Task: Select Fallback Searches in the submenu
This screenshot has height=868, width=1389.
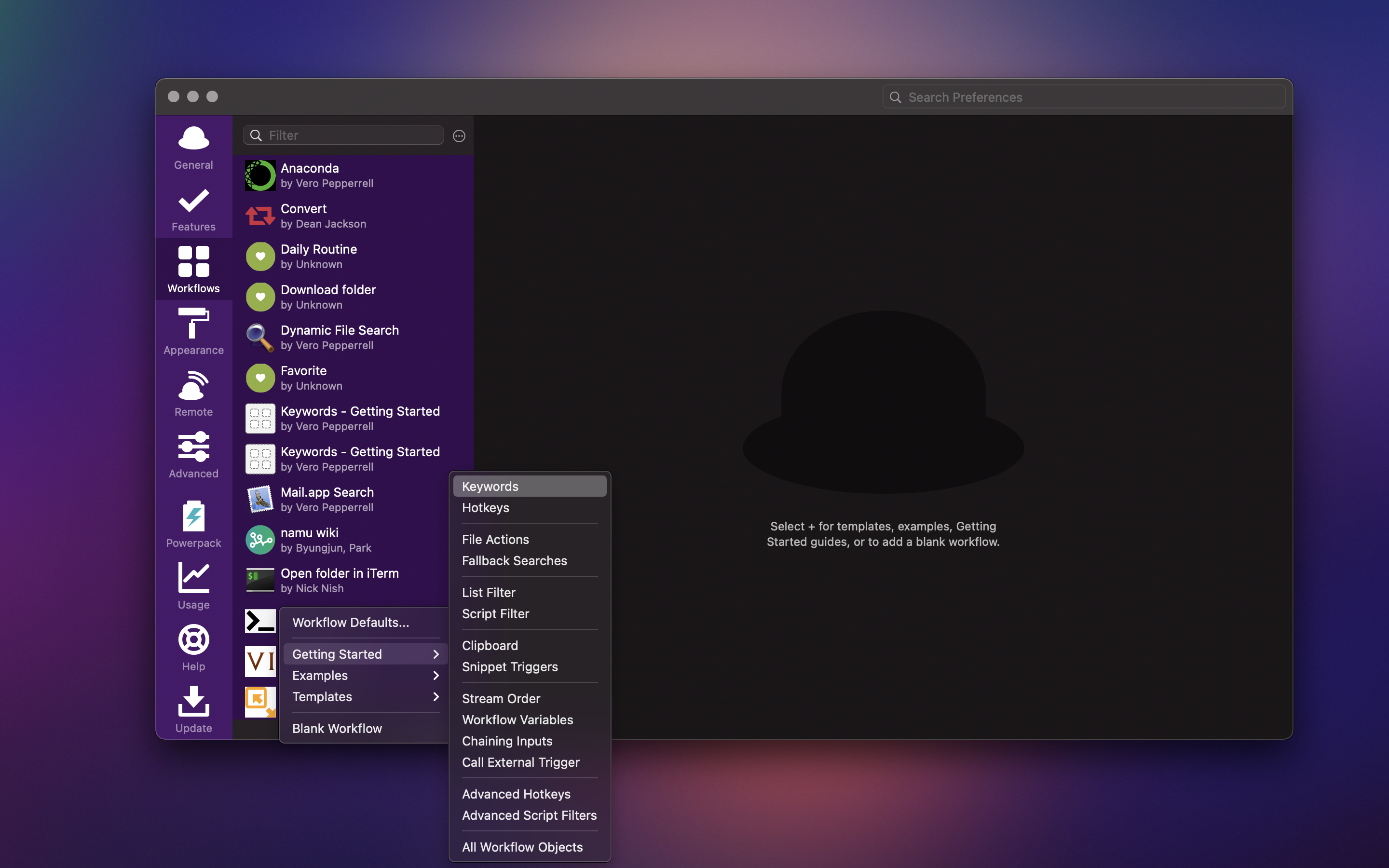Action: pos(530,561)
